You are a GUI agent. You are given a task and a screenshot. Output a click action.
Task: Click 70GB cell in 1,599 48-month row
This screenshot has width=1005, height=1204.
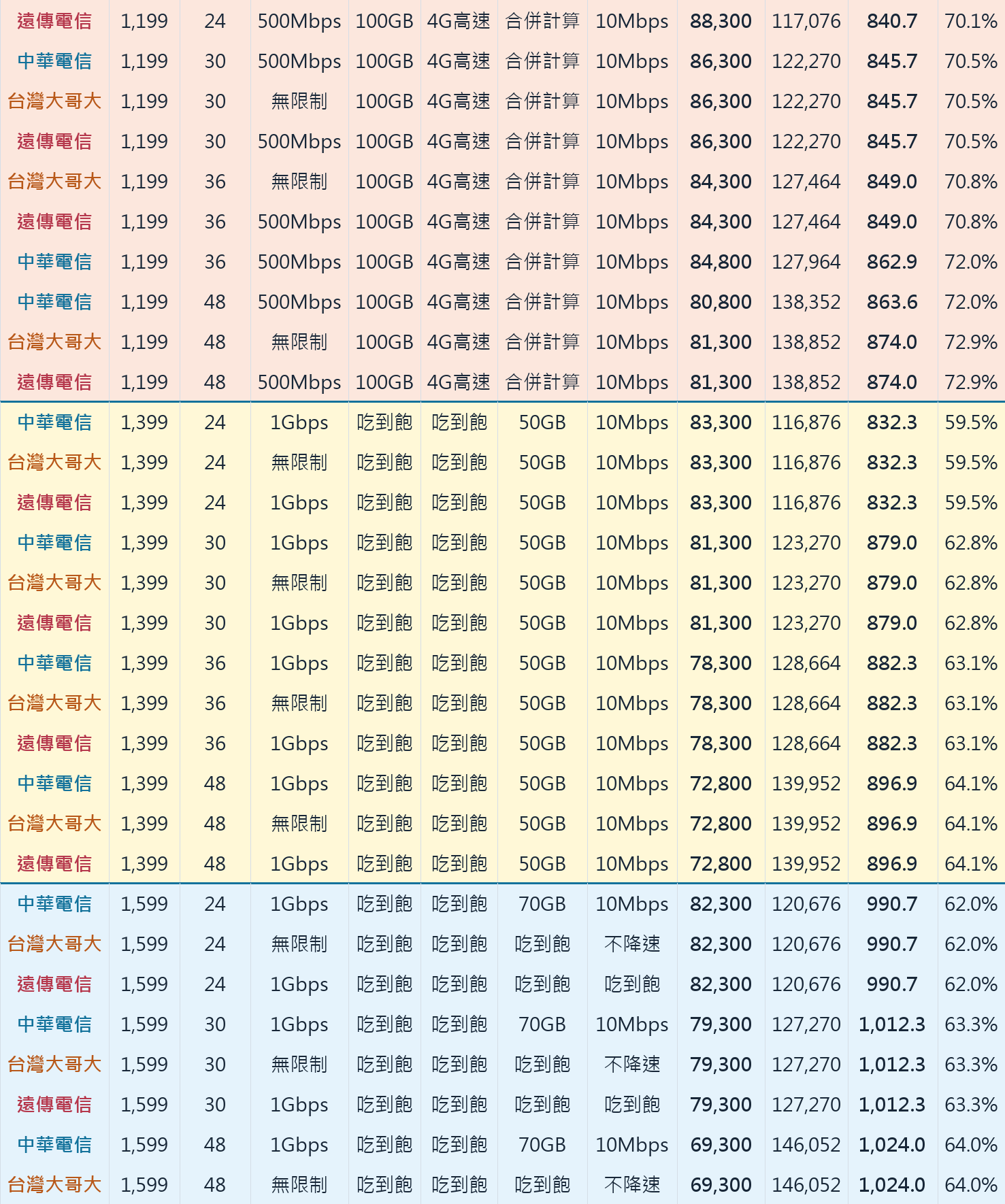(x=542, y=1145)
